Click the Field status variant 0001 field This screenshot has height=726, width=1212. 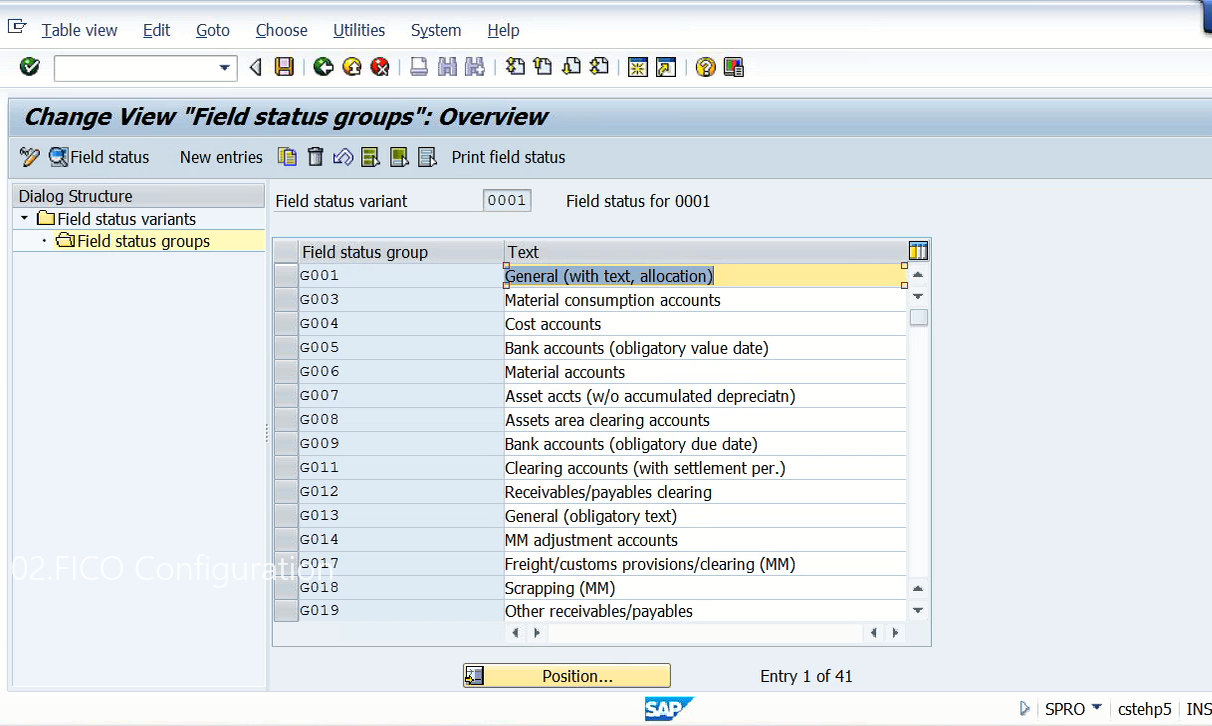[507, 200]
